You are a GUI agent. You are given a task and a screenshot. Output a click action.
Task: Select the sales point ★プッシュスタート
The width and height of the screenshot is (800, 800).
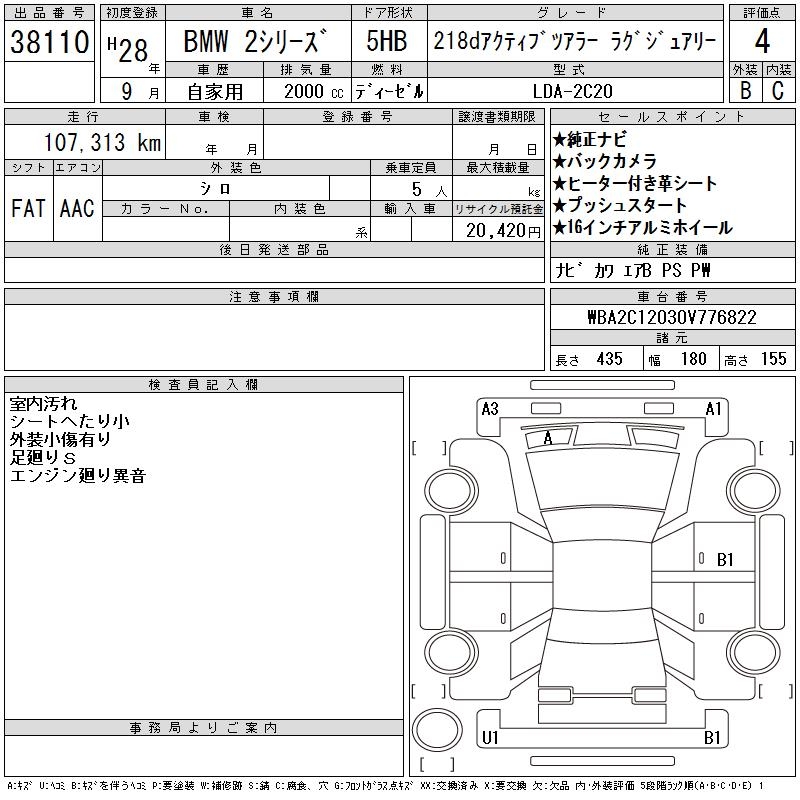(619, 205)
